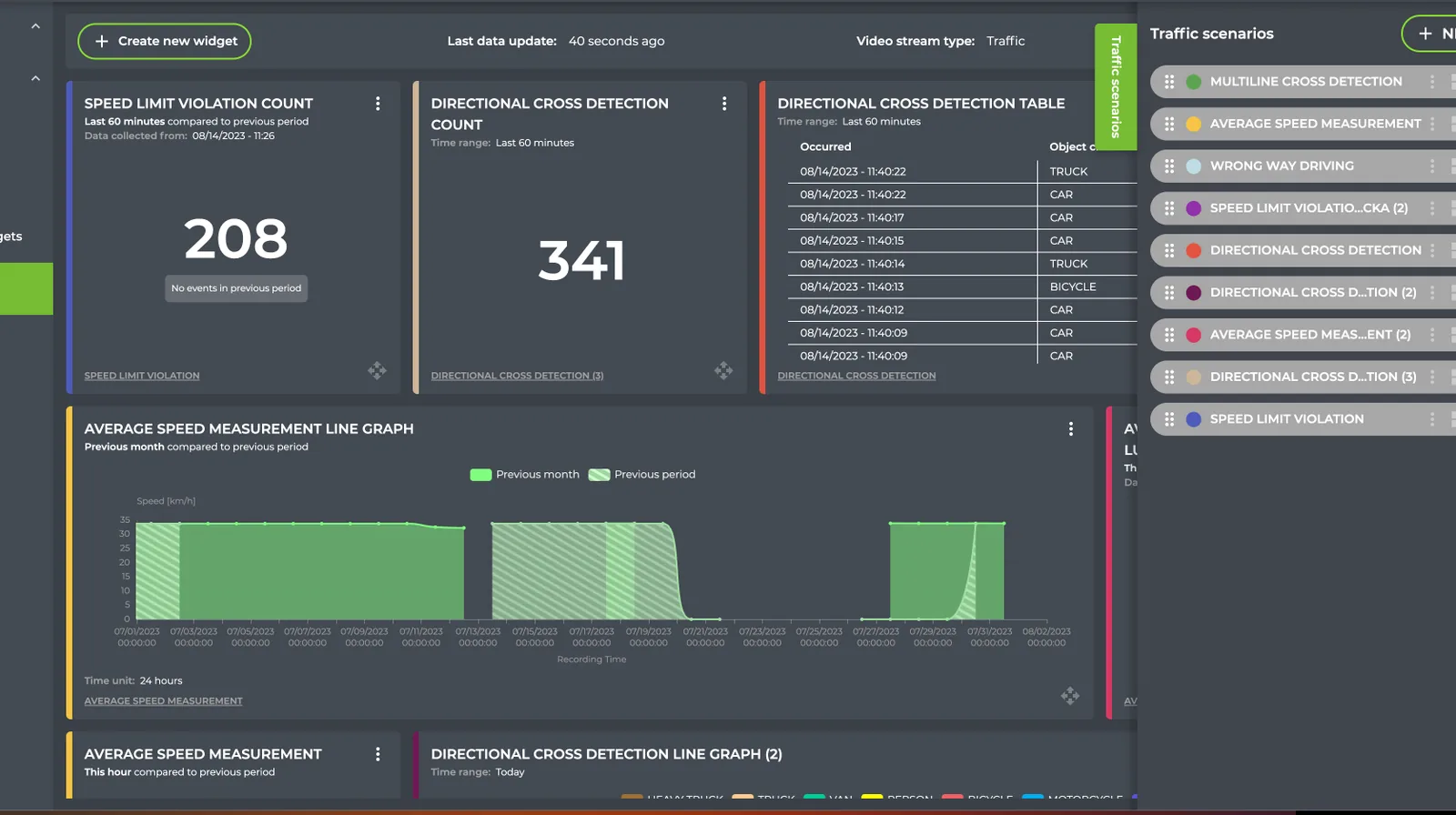Open Directional Cross Detection (3) link
Screen dimensions: 1456x815
[x=517, y=376]
